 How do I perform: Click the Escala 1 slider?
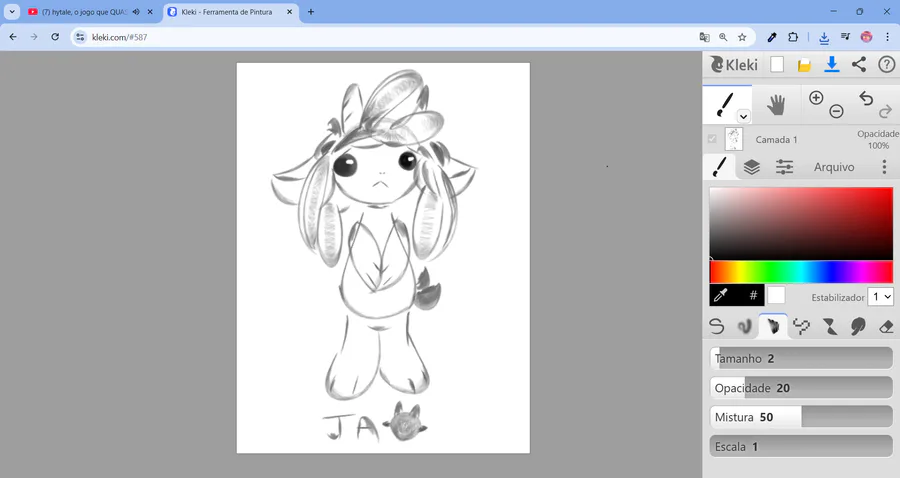[x=801, y=446]
